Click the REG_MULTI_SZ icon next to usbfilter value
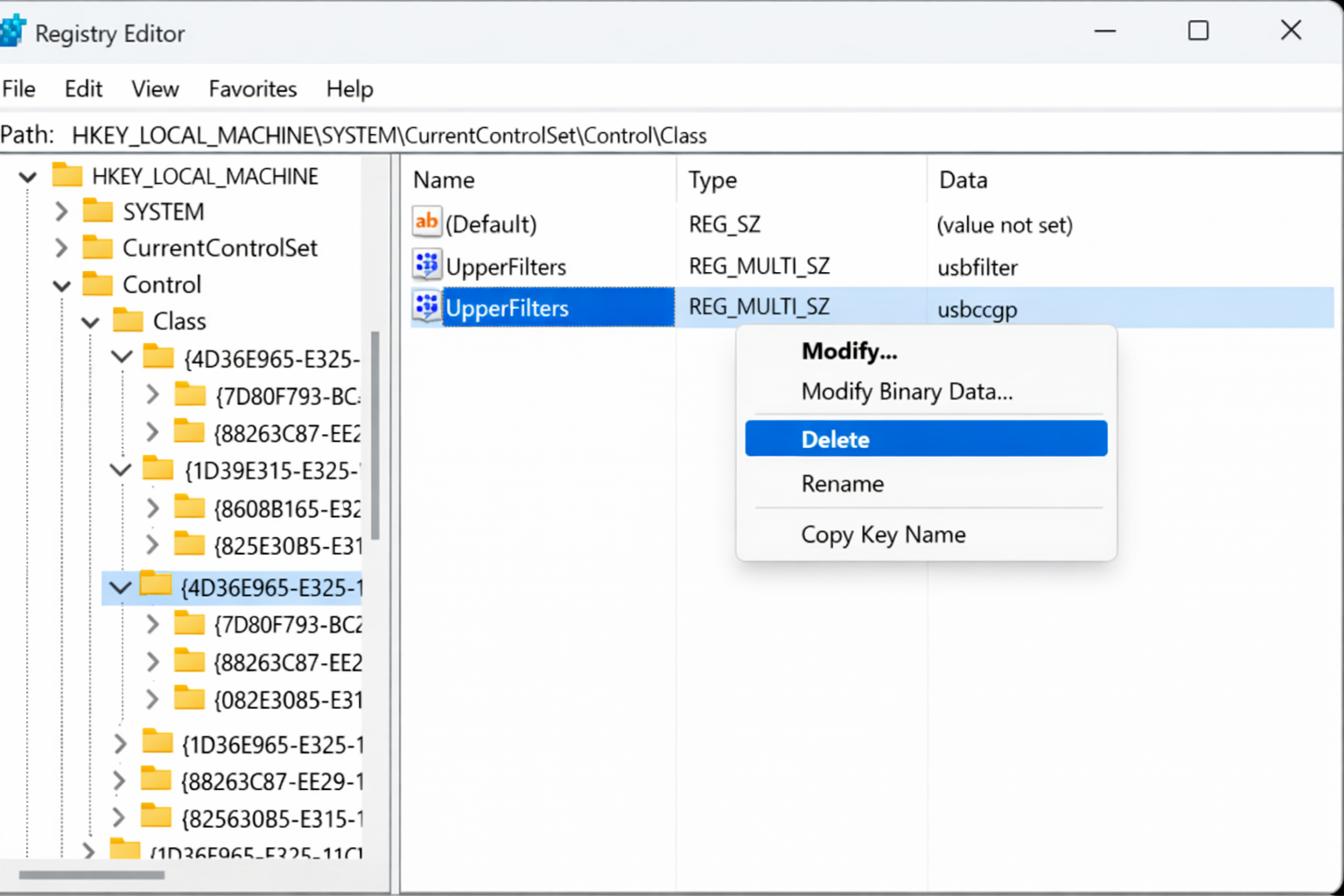The image size is (1344, 896). pos(426,265)
